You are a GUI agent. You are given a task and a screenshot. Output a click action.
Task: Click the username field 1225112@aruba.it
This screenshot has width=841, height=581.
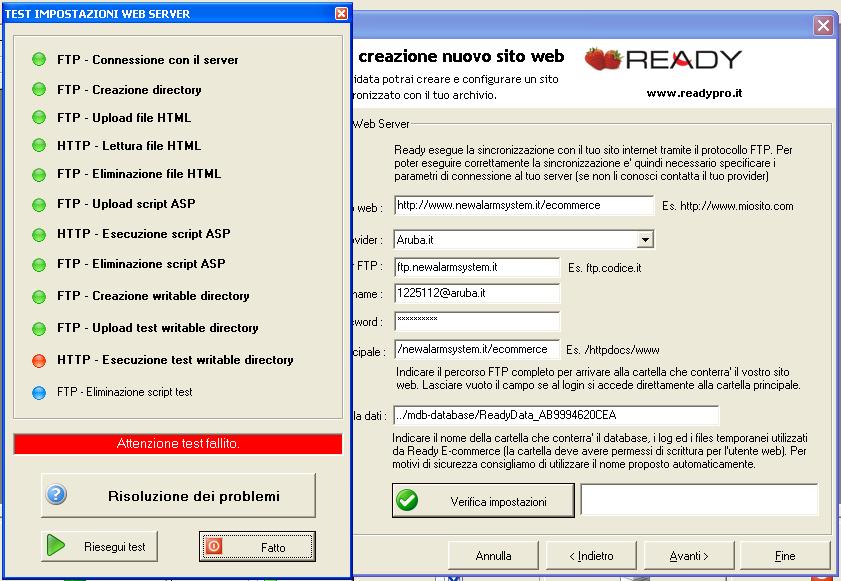click(477, 293)
